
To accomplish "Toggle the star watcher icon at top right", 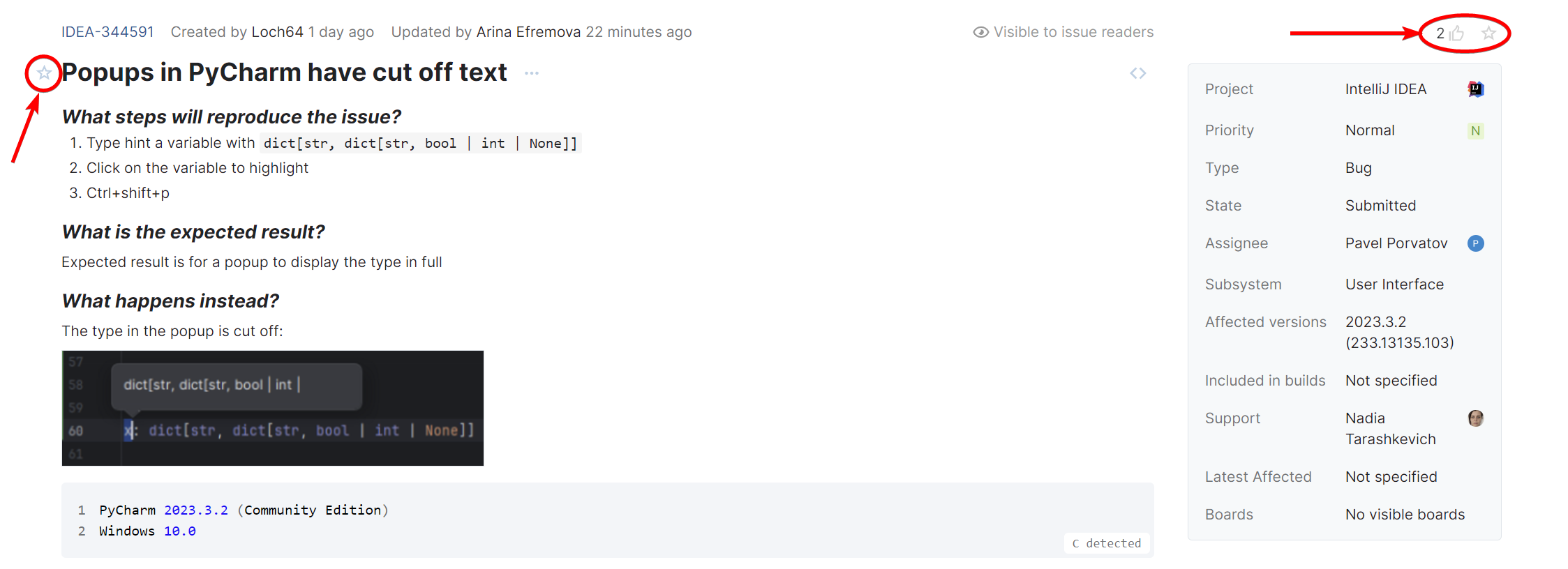I will (x=1488, y=33).
